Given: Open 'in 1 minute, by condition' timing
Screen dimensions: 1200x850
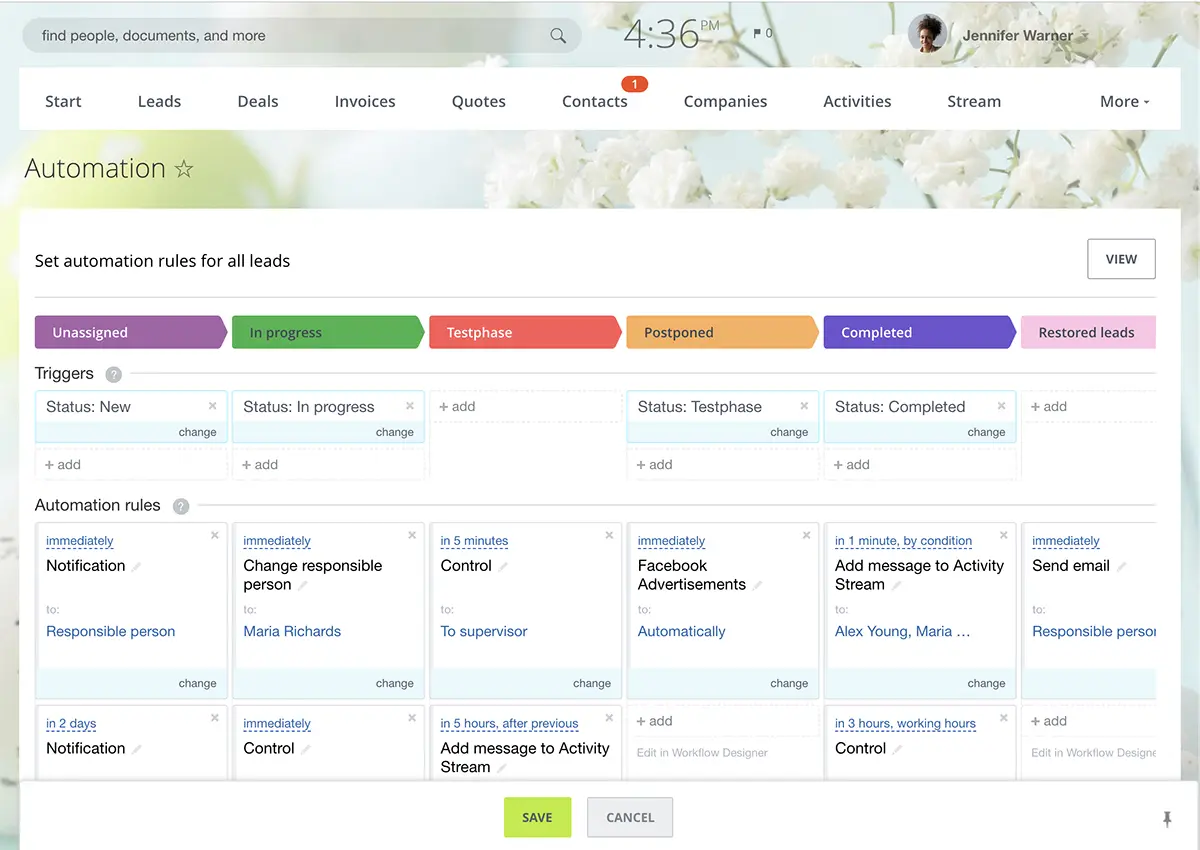Looking at the screenshot, I should [903, 541].
